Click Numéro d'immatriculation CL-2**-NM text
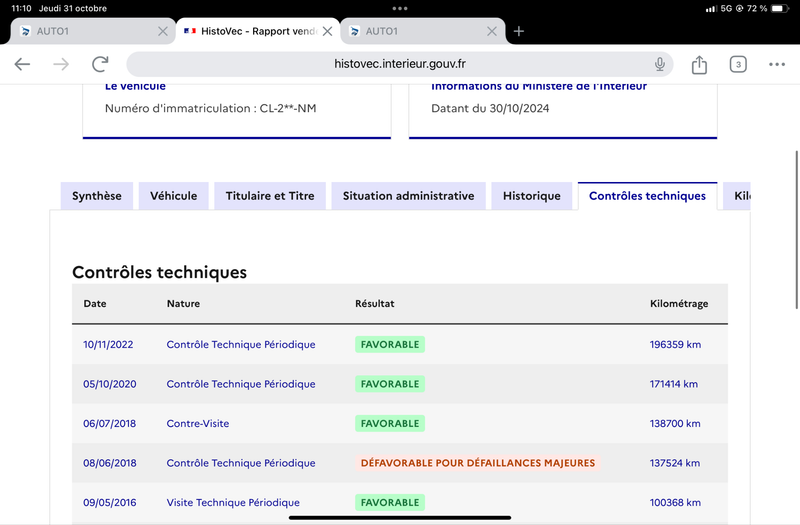Viewport: 800px width, 525px height. coord(210,108)
